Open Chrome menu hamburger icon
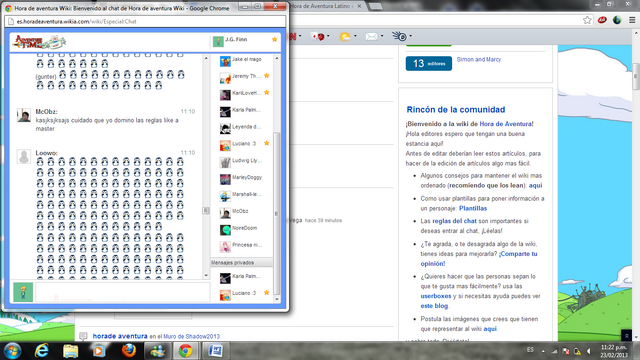Viewport: 640px width, 360px height. pyautogui.click(x=632, y=20)
